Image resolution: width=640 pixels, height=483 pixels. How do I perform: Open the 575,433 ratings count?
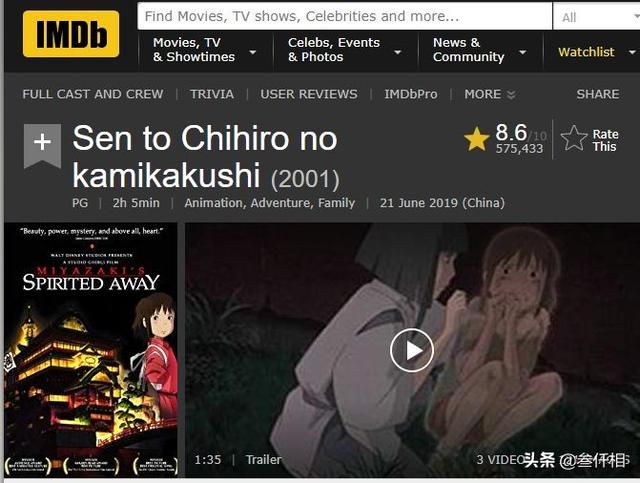pyautogui.click(x=519, y=149)
